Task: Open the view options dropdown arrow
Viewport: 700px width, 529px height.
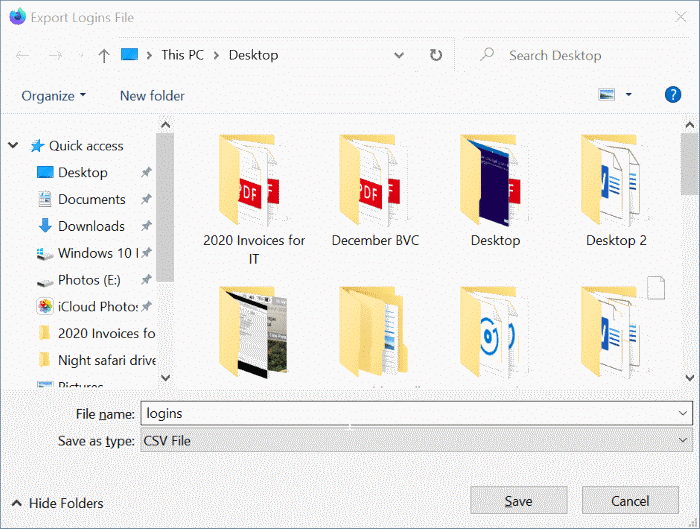Action: coord(629,94)
